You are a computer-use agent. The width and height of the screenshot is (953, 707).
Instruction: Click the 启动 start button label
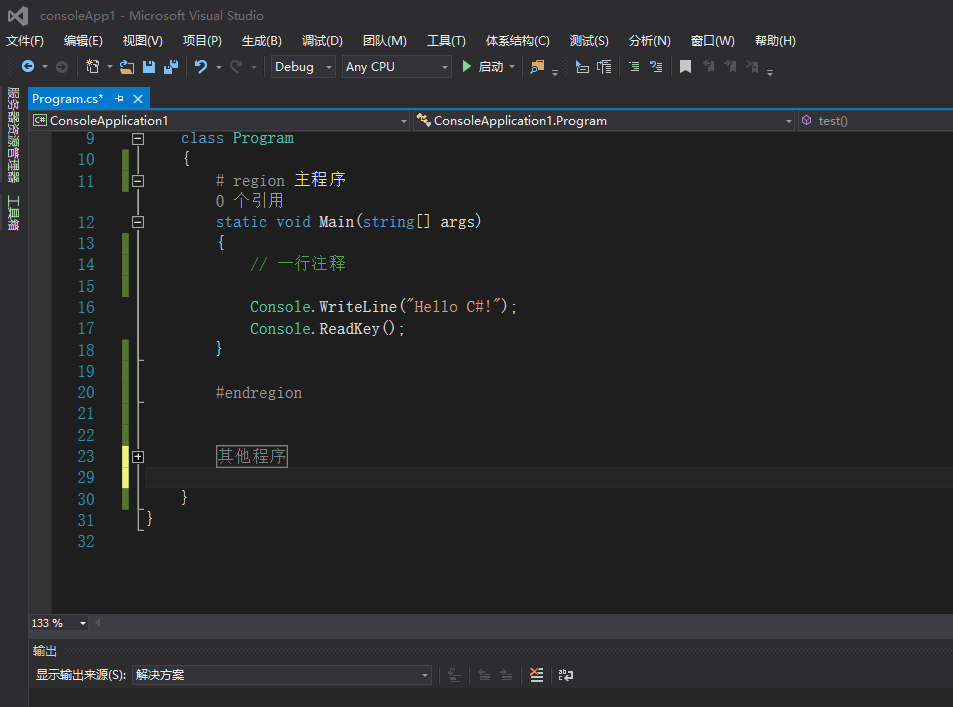pos(491,66)
